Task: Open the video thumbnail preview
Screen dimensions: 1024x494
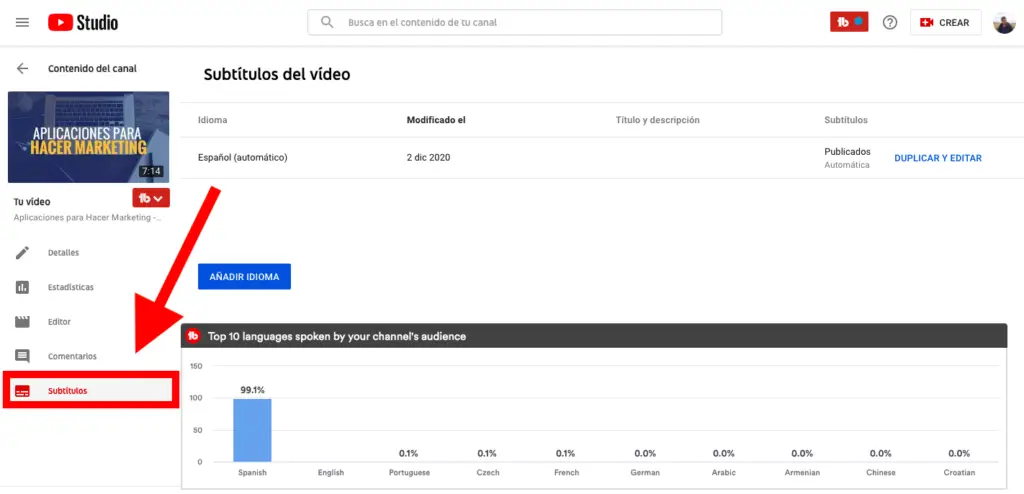Action: point(88,137)
